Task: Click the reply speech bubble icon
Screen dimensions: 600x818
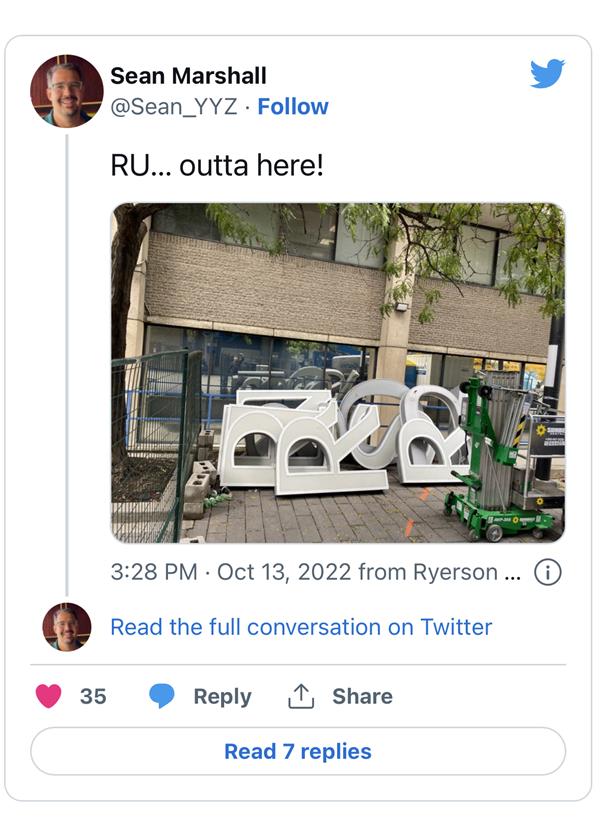Action: pyautogui.click(x=162, y=696)
